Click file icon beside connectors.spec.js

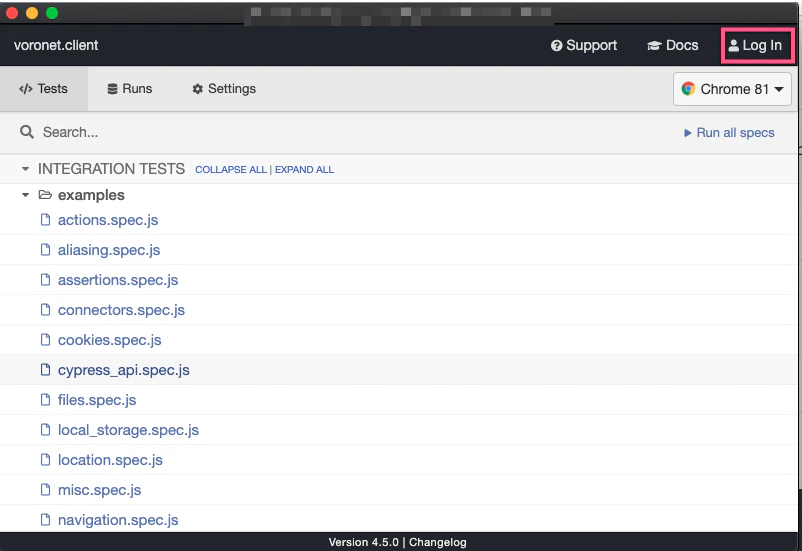(46, 310)
